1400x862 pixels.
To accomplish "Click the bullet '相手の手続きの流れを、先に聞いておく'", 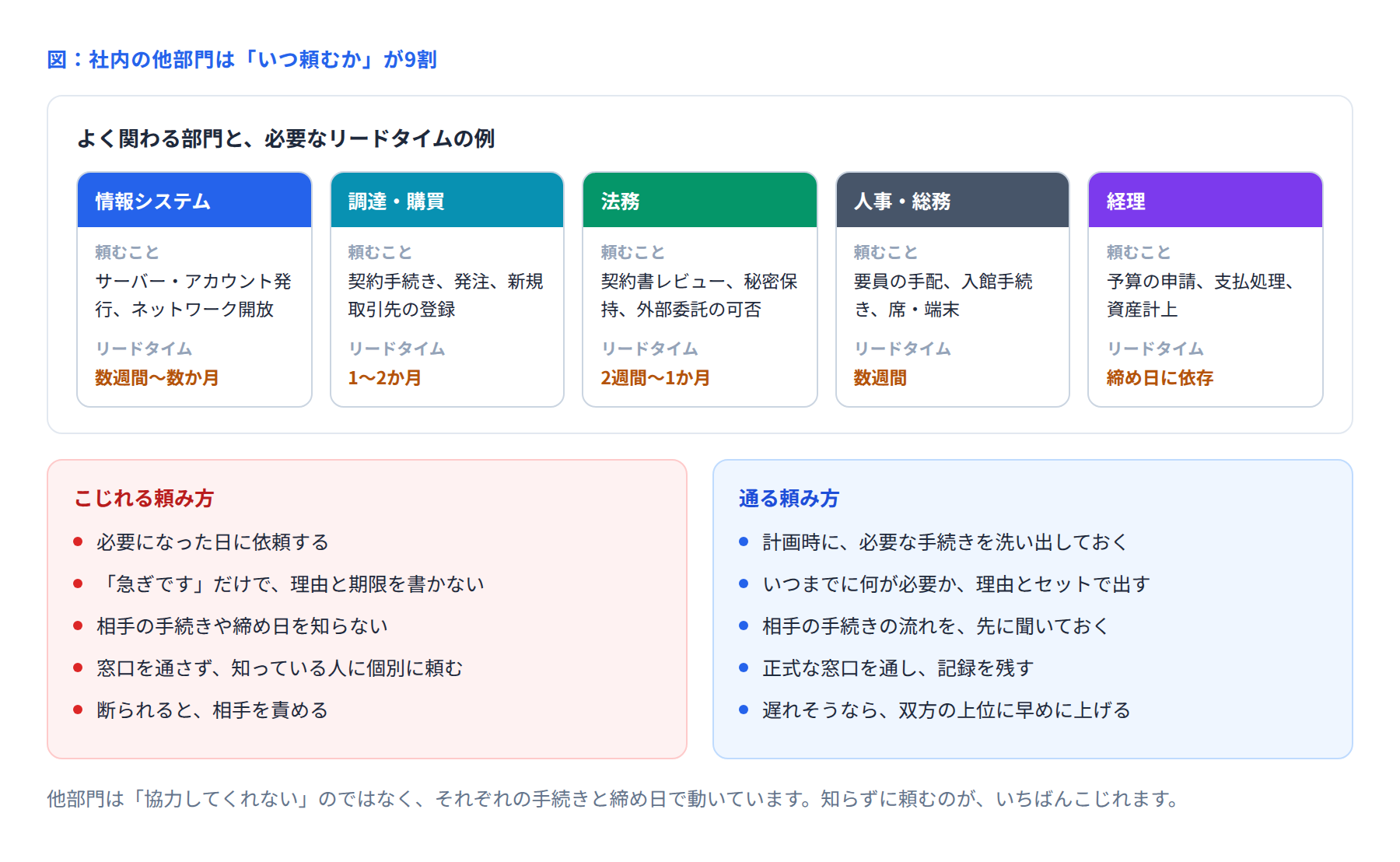I will [x=936, y=626].
